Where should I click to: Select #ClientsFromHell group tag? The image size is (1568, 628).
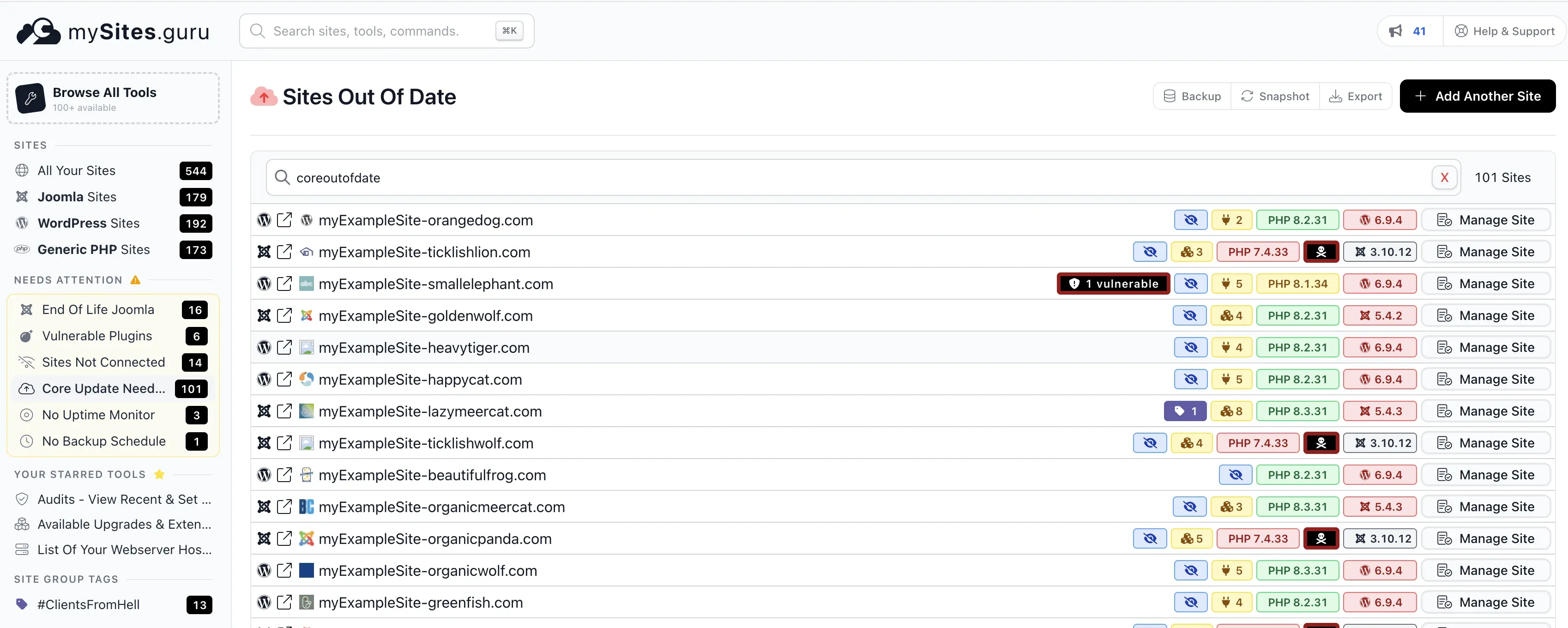tap(113, 605)
